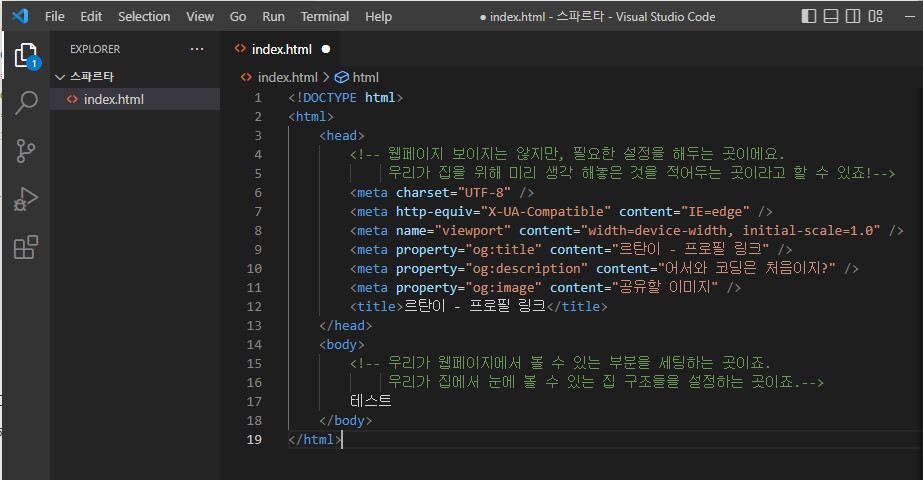Select the index.html editor tab
Screen dimensions: 923x480
coord(281,49)
